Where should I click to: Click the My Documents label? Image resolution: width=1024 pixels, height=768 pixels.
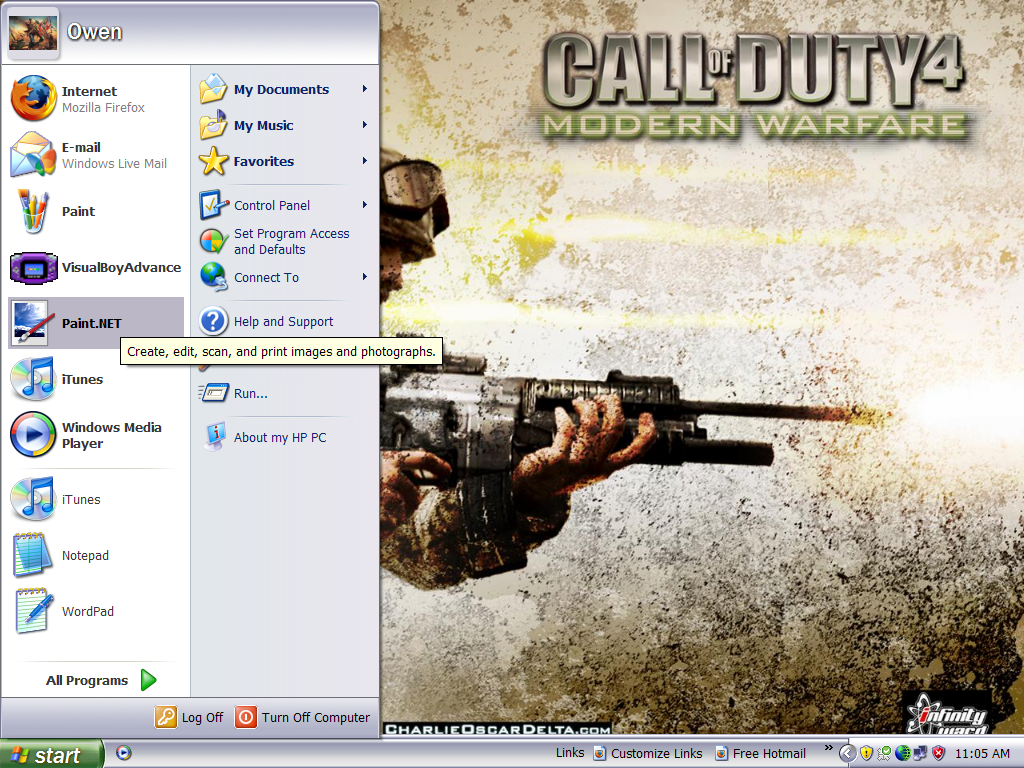pyautogui.click(x=281, y=89)
